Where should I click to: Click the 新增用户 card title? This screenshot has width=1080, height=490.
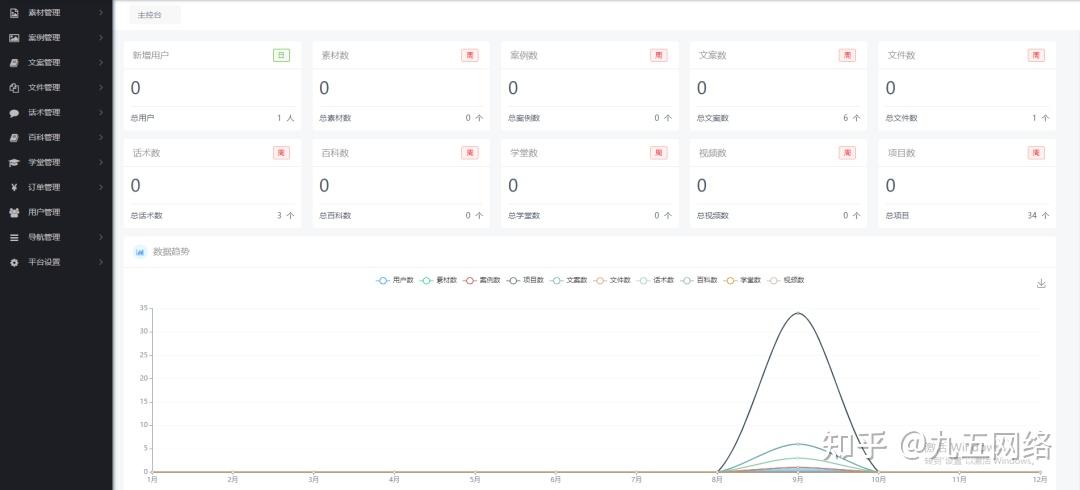151,55
